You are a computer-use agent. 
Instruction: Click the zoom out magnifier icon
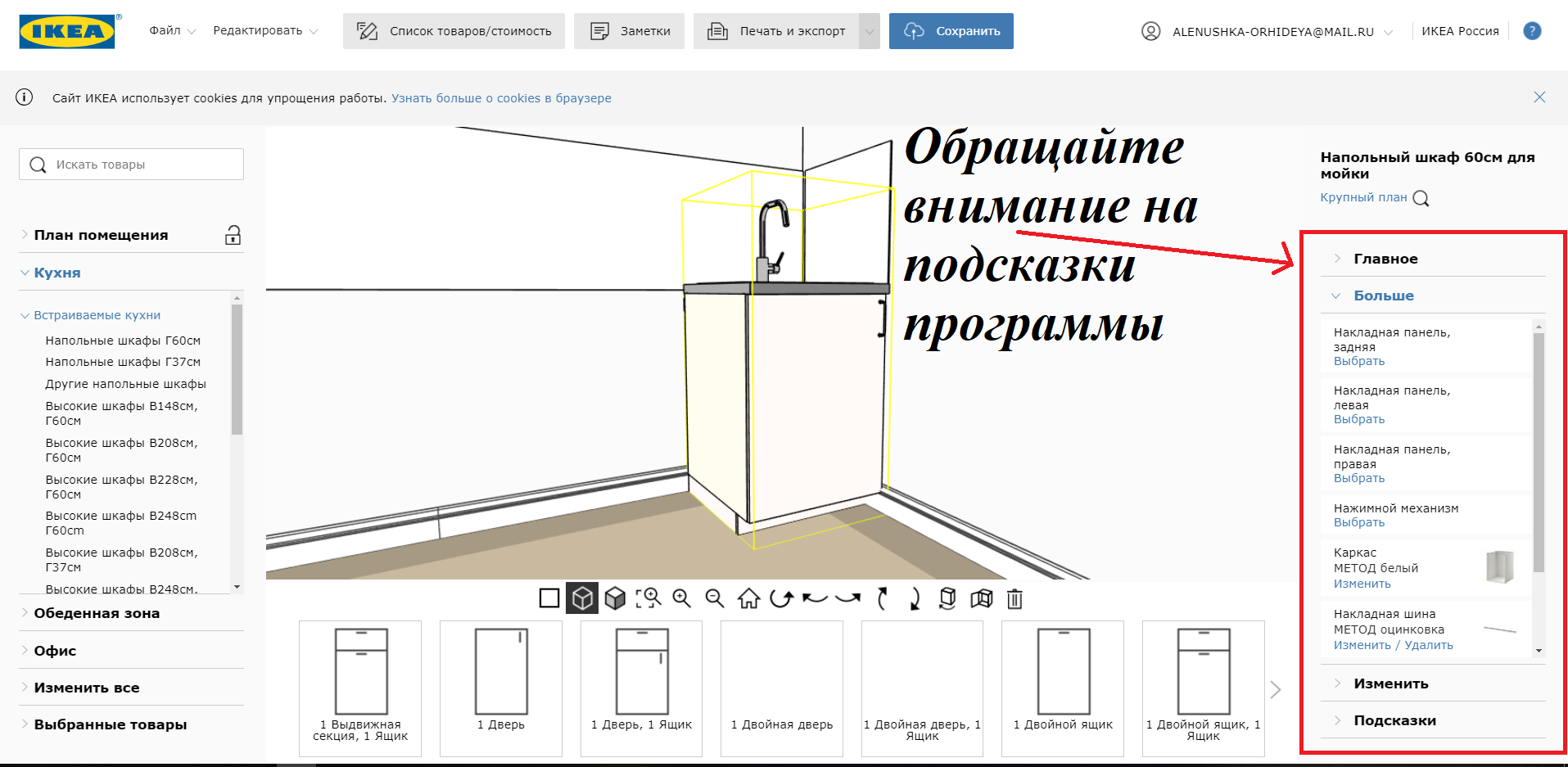tap(715, 598)
